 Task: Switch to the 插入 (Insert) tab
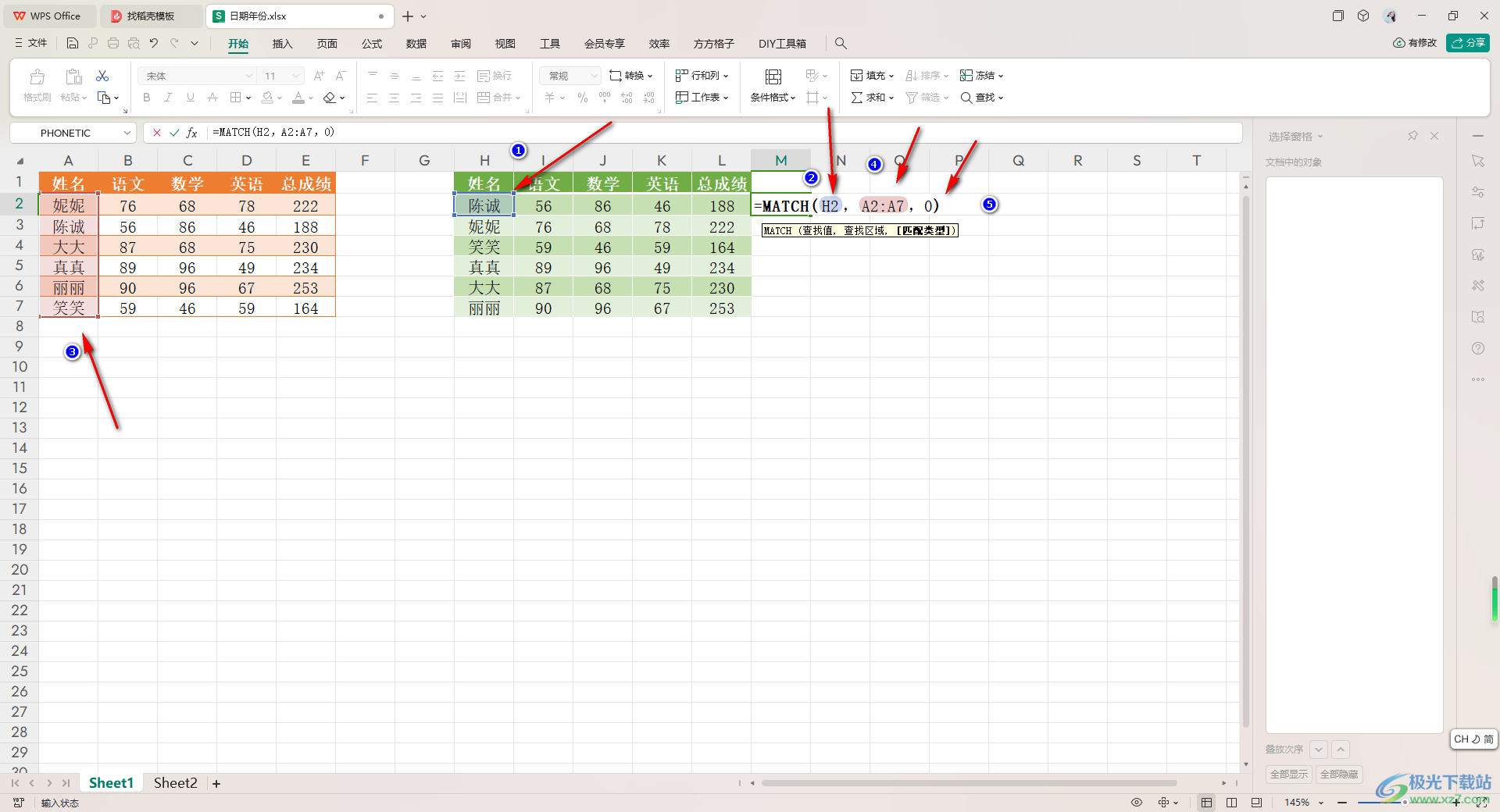pyautogui.click(x=282, y=44)
